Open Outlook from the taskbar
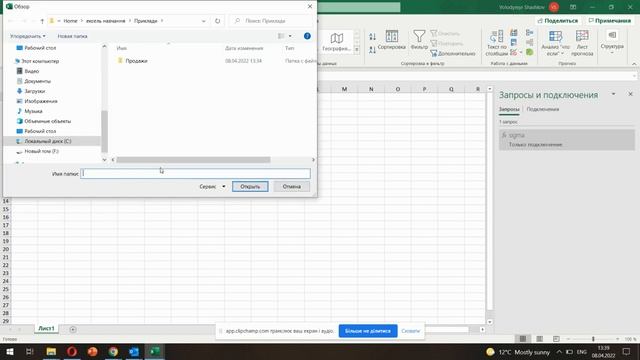Viewport: 640px width, 360px height. 134,352
